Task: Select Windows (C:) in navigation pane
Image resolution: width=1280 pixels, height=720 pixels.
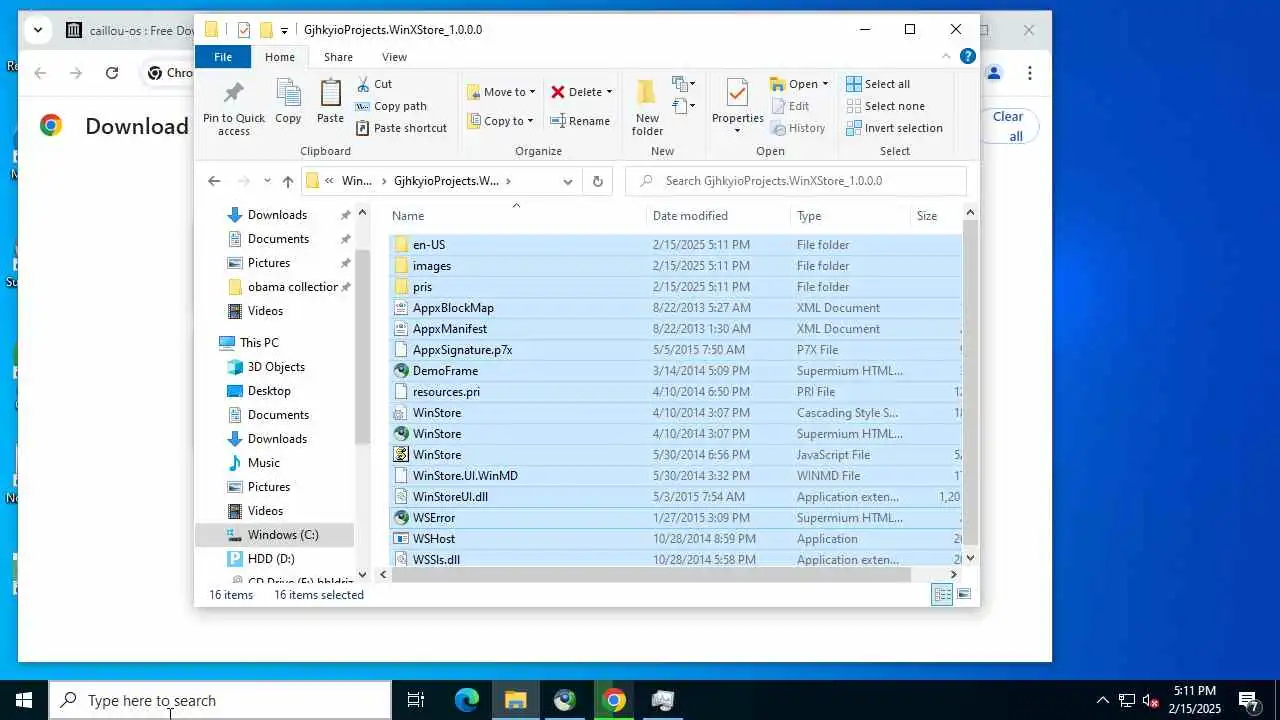Action: (283, 535)
